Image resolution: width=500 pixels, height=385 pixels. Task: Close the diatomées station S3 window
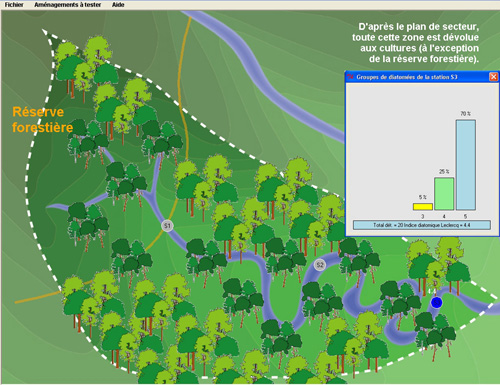(x=493, y=77)
